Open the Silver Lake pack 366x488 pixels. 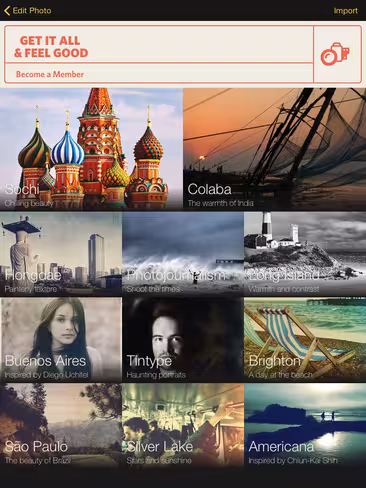183,425
